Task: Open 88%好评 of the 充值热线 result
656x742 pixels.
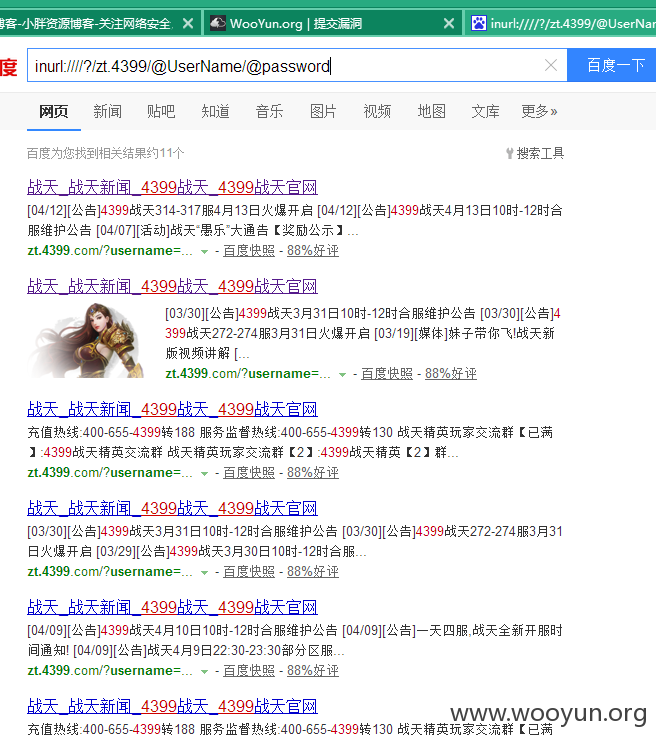Action: tap(313, 473)
